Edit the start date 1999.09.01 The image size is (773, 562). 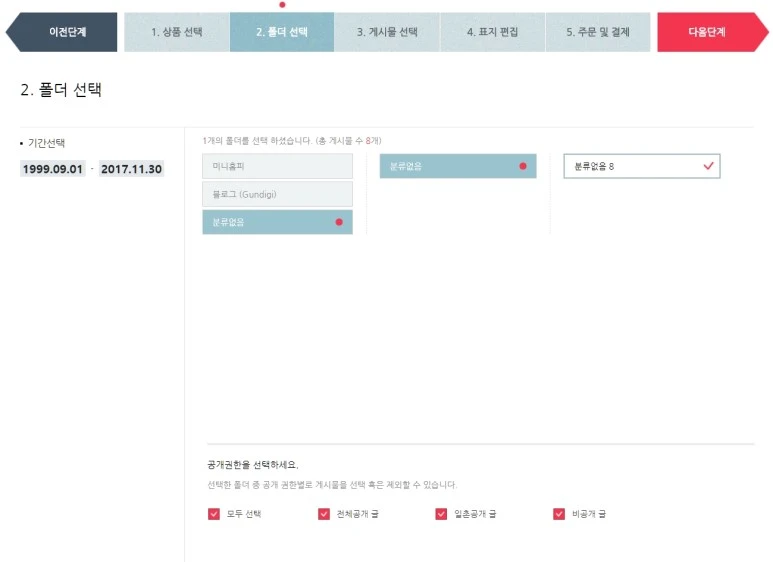point(53,169)
